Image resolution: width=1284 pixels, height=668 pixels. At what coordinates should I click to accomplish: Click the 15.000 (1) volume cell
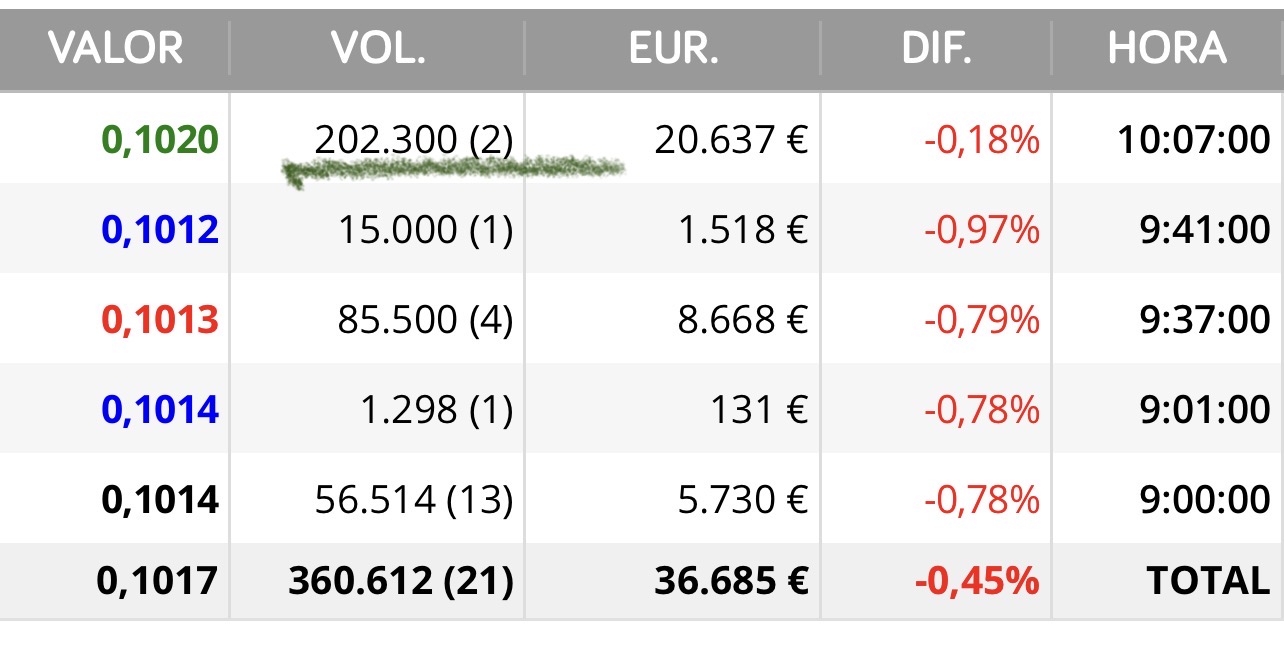pyautogui.click(x=425, y=230)
